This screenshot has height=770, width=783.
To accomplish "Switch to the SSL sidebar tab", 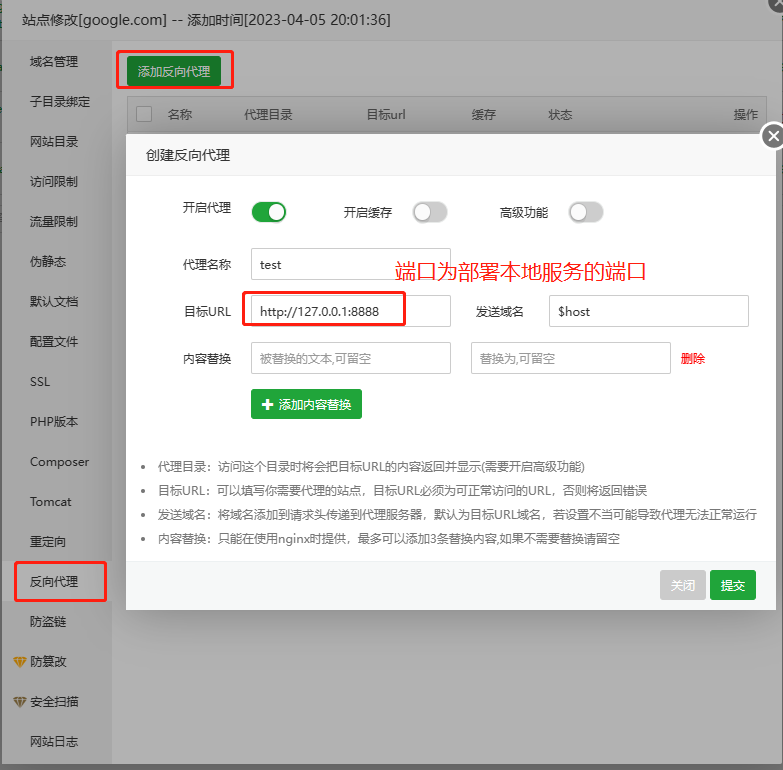I will (x=40, y=382).
